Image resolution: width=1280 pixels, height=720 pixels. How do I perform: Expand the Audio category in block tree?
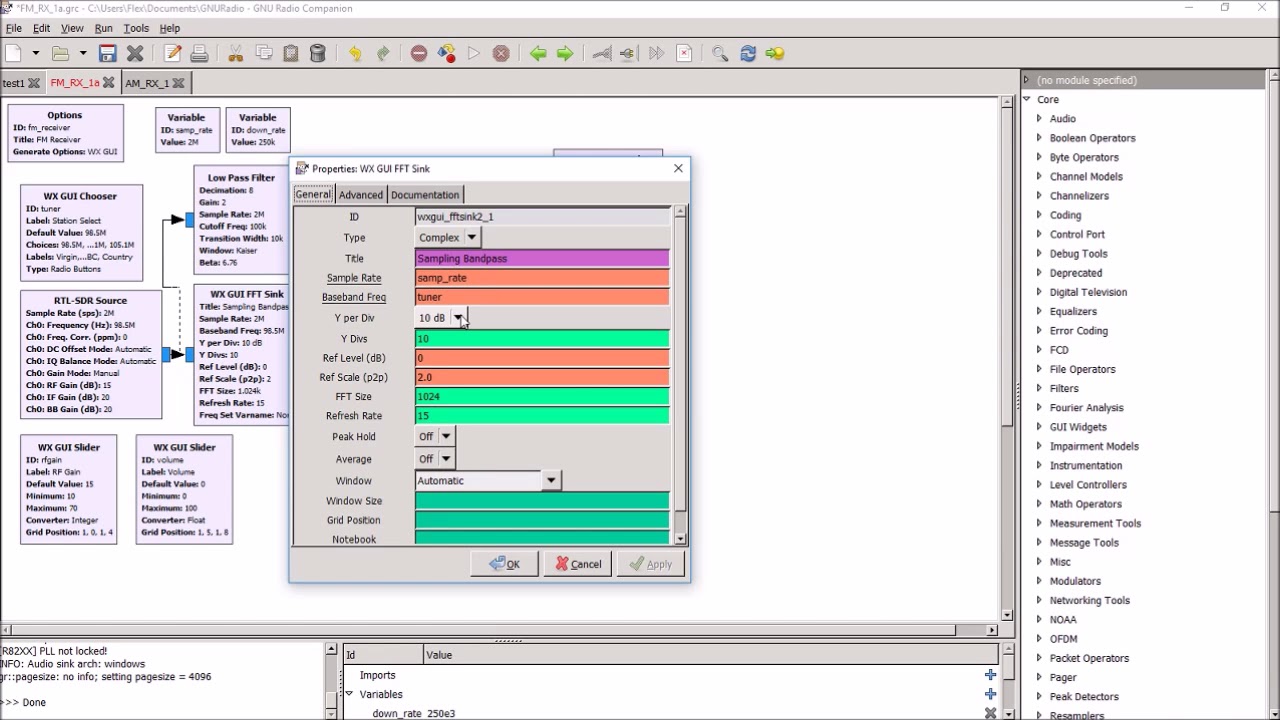[1039, 119]
